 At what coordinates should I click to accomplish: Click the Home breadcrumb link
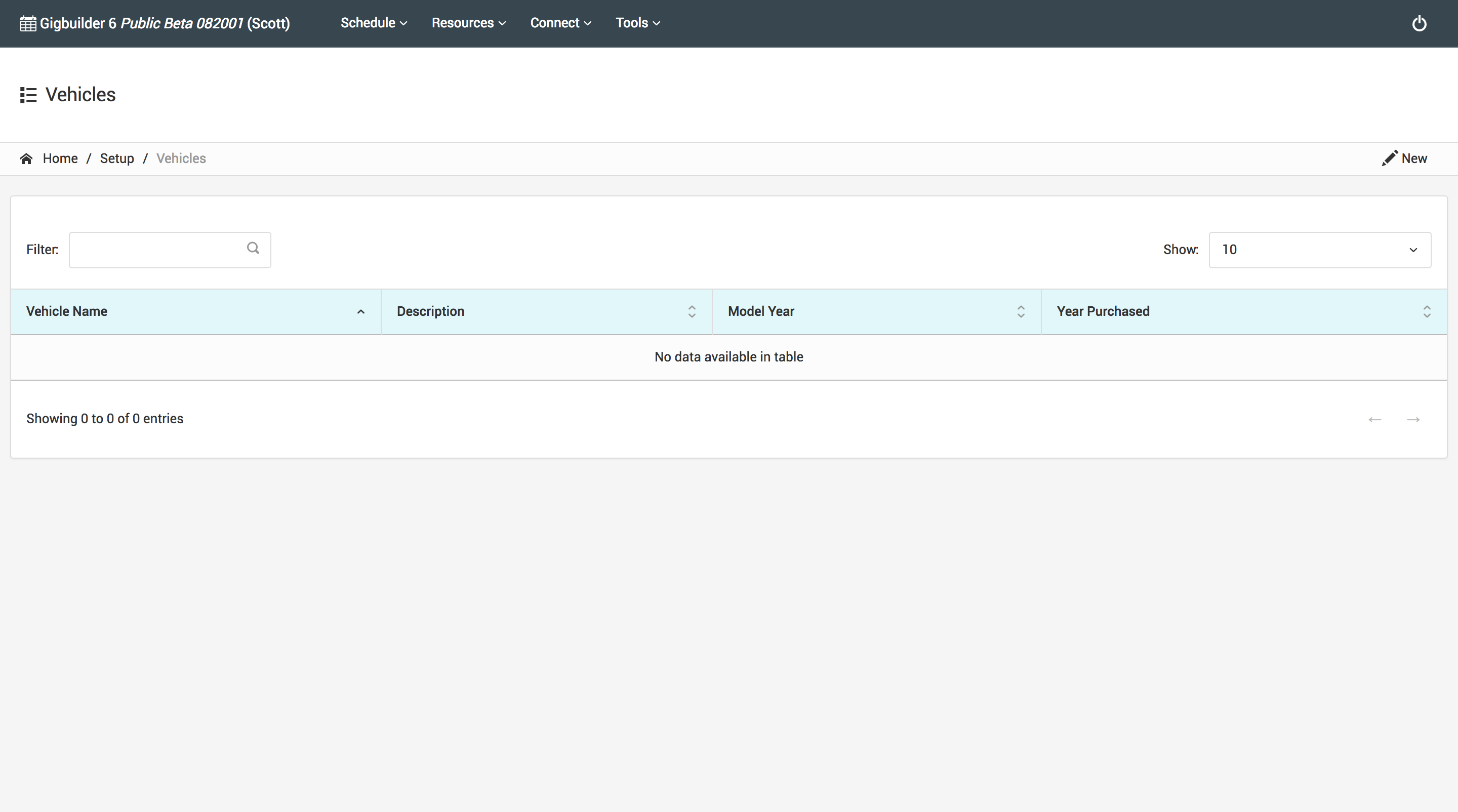point(60,158)
